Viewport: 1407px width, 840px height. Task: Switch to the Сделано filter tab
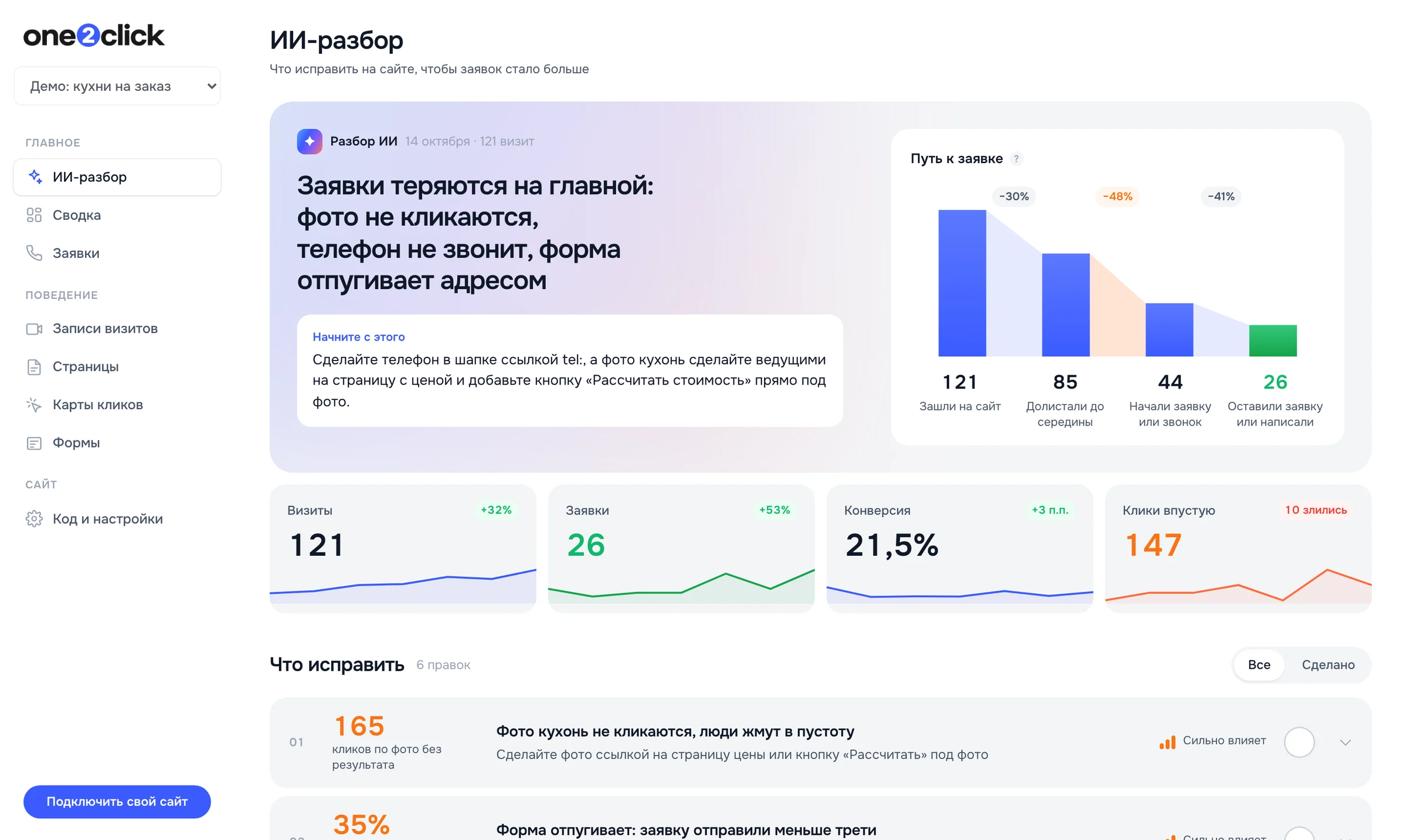(x=1328, y=665)
